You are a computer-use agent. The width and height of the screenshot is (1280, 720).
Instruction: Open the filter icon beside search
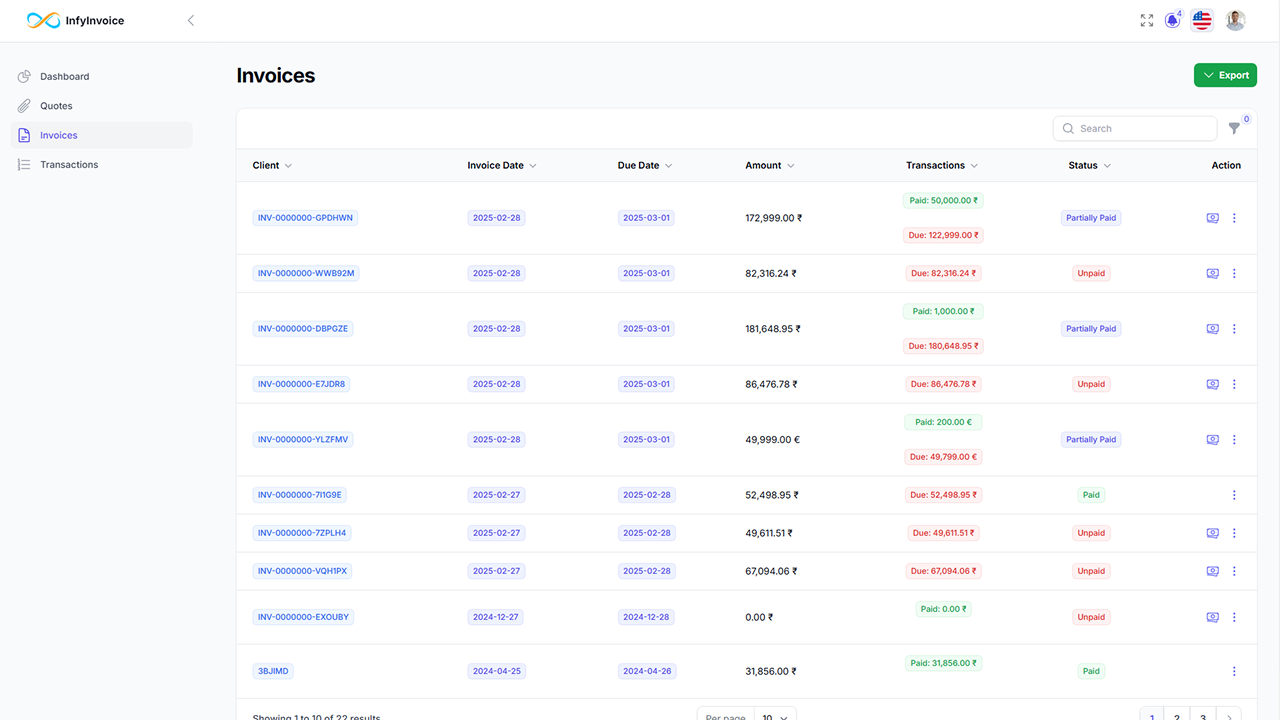tap(1234, 128)
